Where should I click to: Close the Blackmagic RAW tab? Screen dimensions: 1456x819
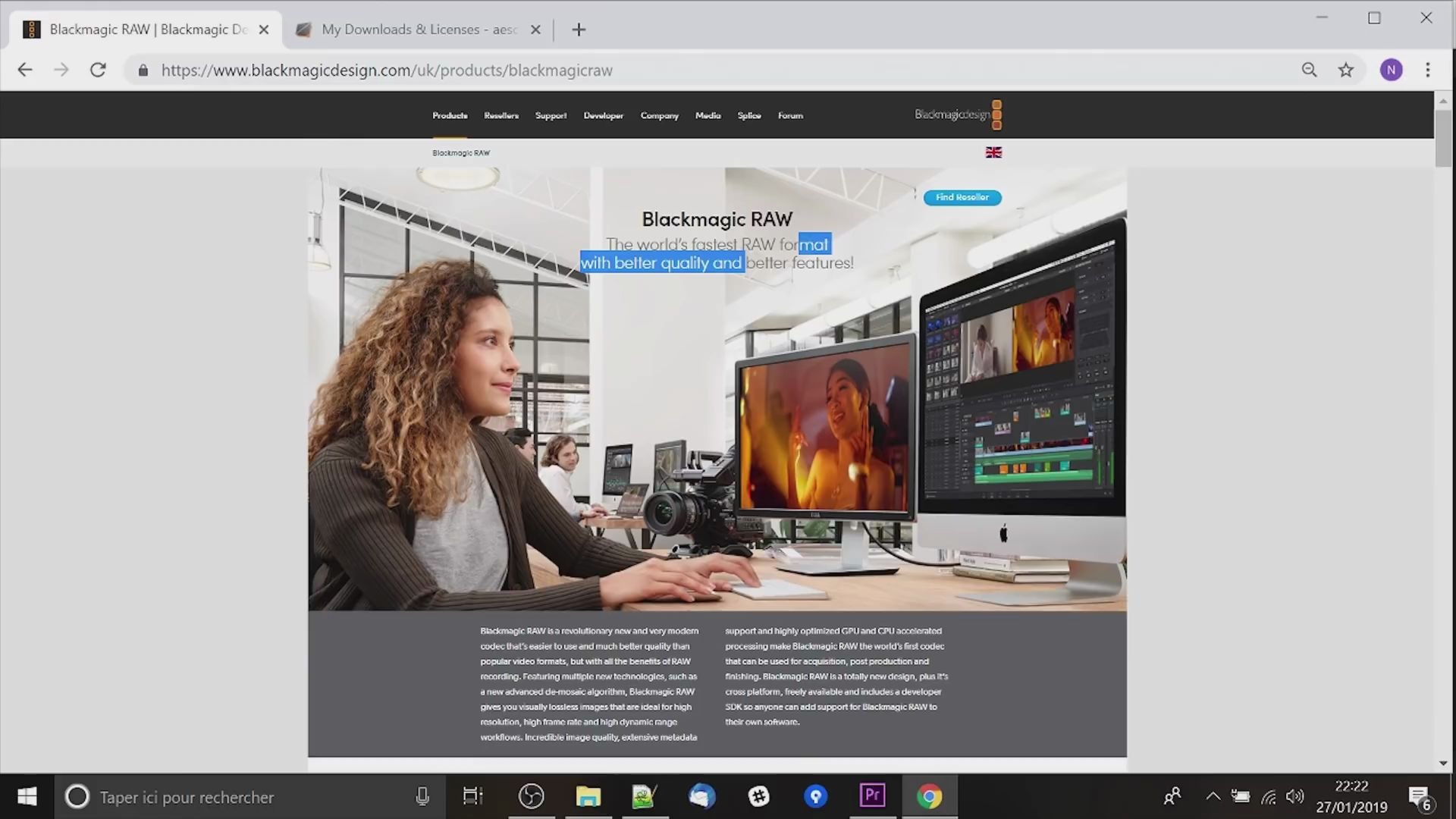pyautogui.click(x=264, y=30)
